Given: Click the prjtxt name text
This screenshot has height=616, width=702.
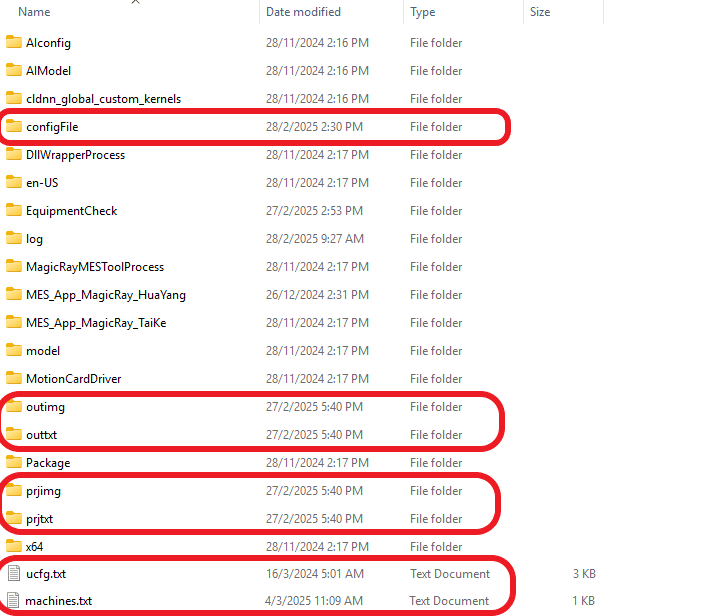Looking at the screenshot, I should 39,519.
